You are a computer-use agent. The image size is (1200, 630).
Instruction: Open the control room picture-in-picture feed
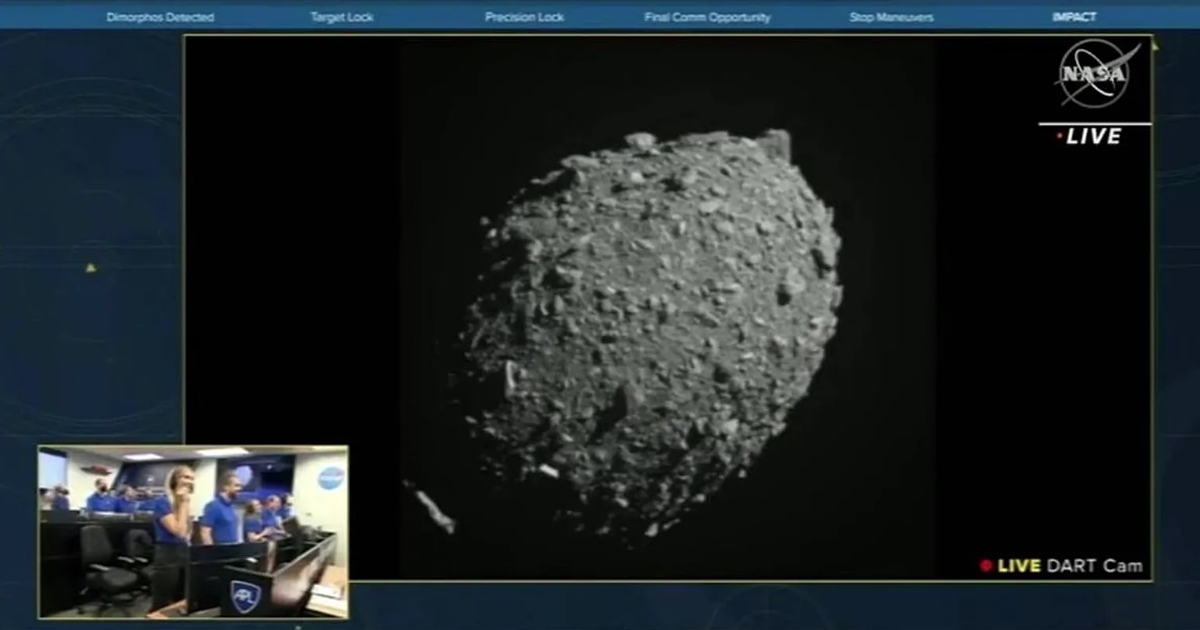coord(193,532)
